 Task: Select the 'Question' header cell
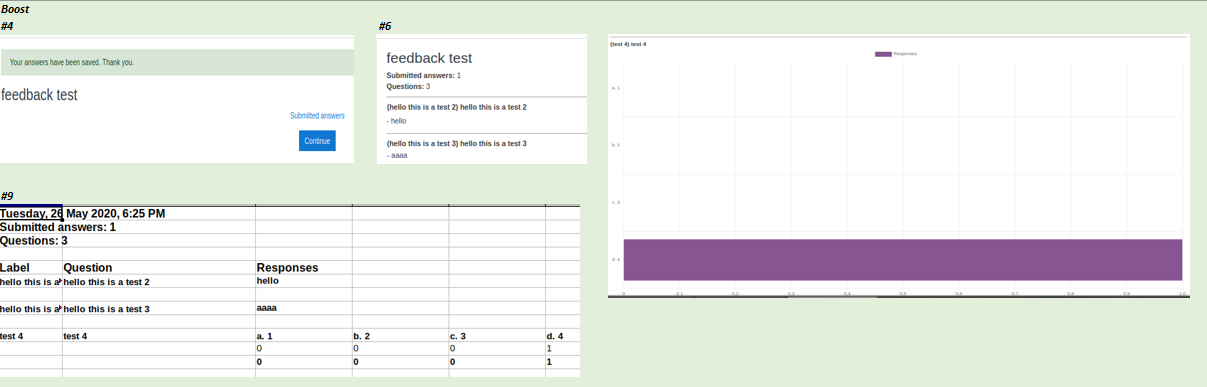tap(159, 268)
